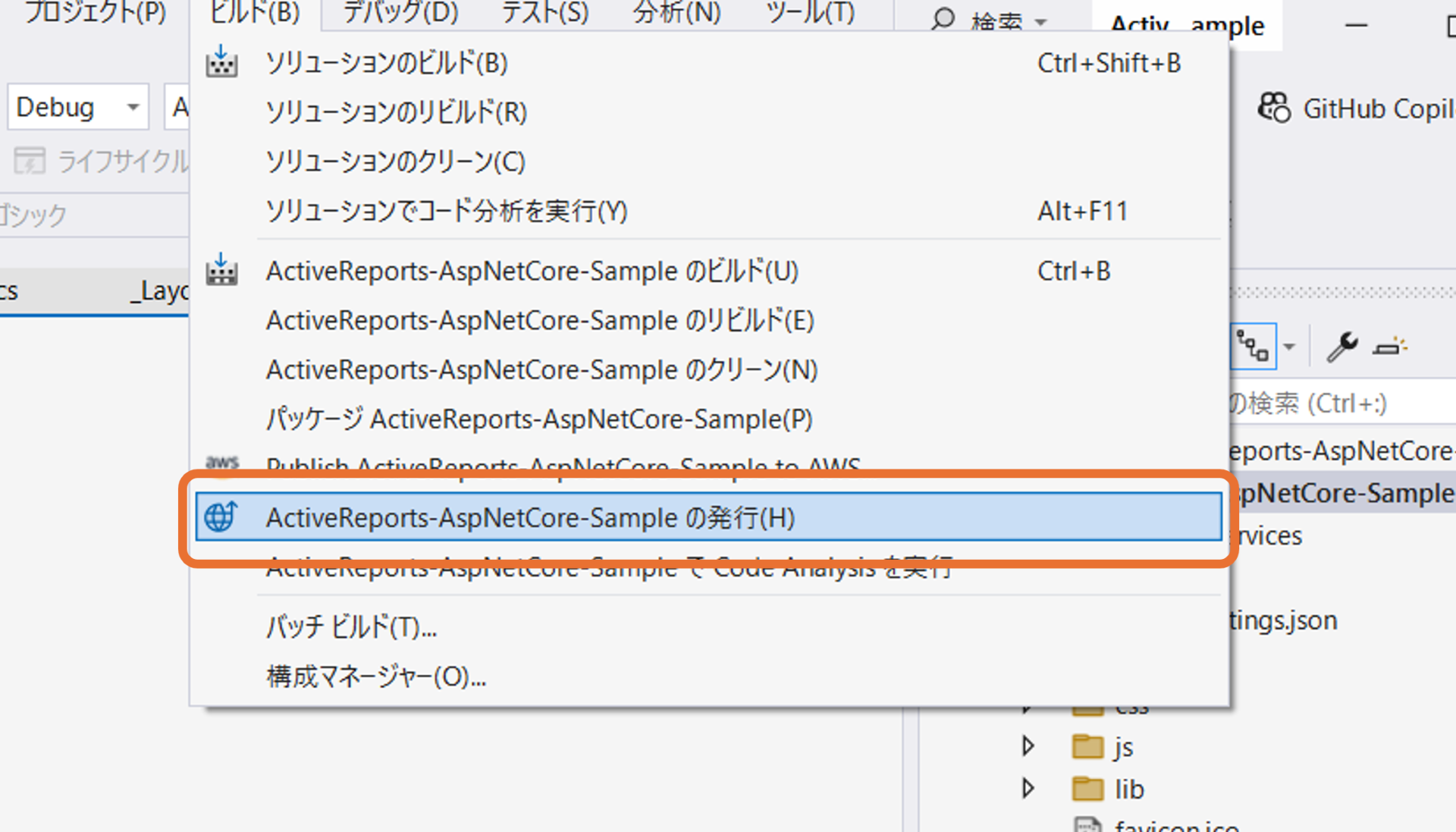
Task: Click the solution build icon
Action: tap(221, 61)
